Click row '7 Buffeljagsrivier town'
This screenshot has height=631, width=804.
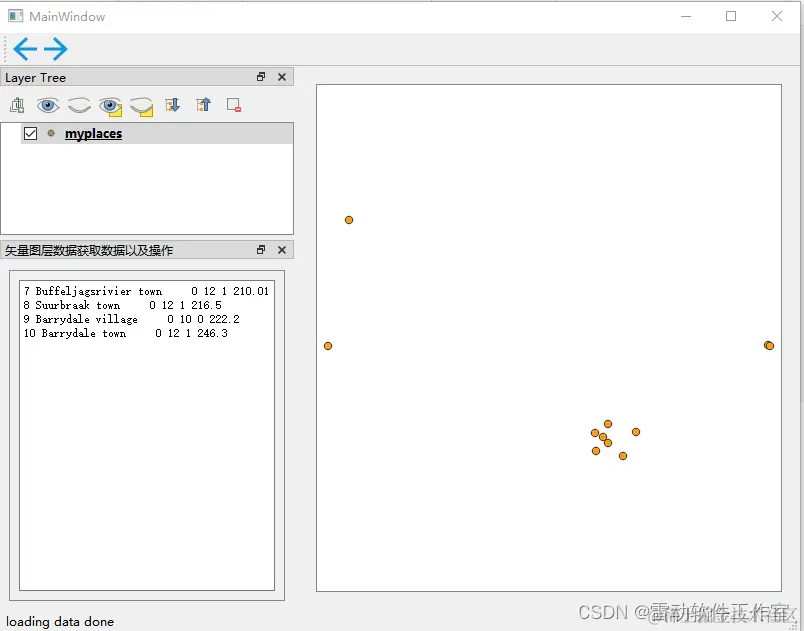coord(147,291)
